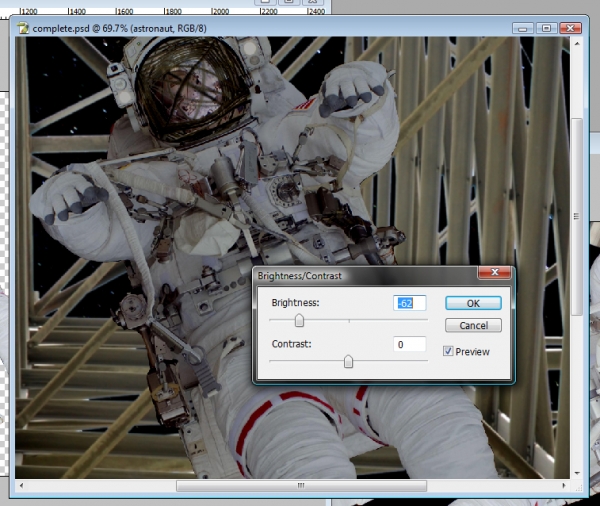
Task: Click the vertical scrollbar up arrow
Action: (577, 44)
